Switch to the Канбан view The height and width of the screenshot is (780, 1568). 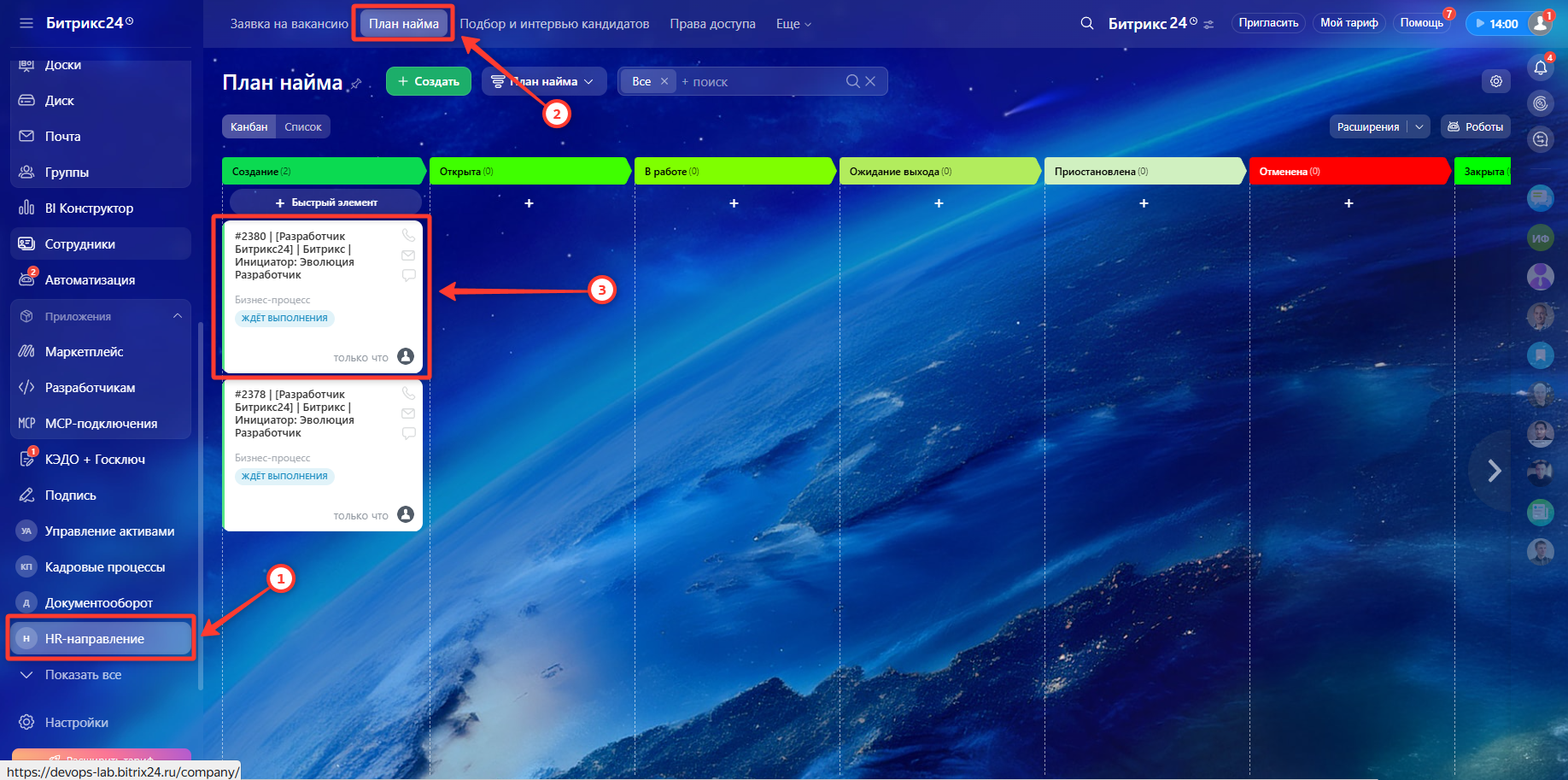click(x=249, y=127)
